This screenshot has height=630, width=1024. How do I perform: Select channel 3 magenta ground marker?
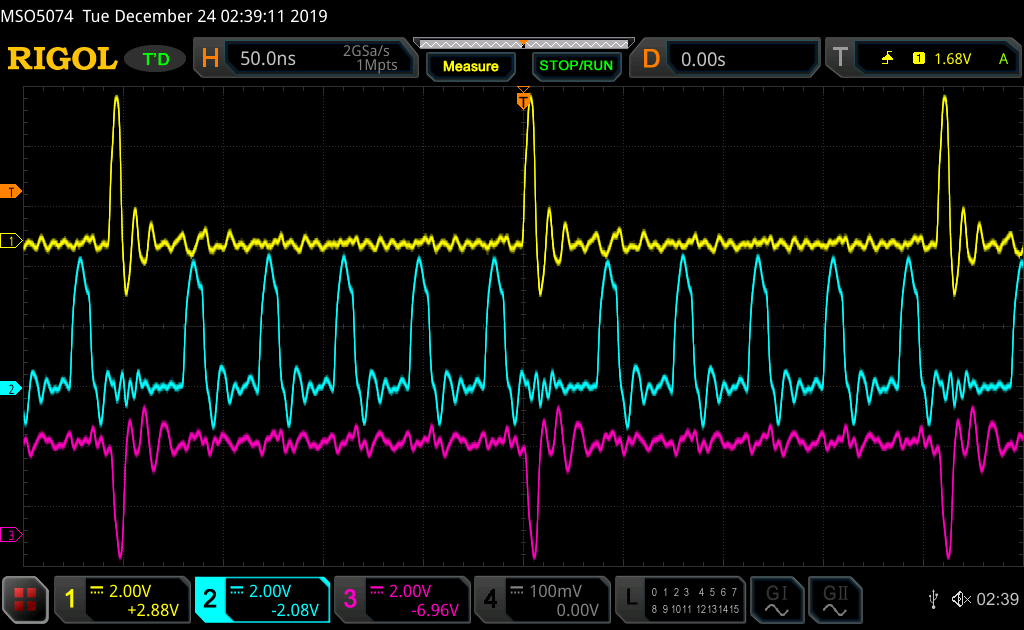click(x=11, y=535)
